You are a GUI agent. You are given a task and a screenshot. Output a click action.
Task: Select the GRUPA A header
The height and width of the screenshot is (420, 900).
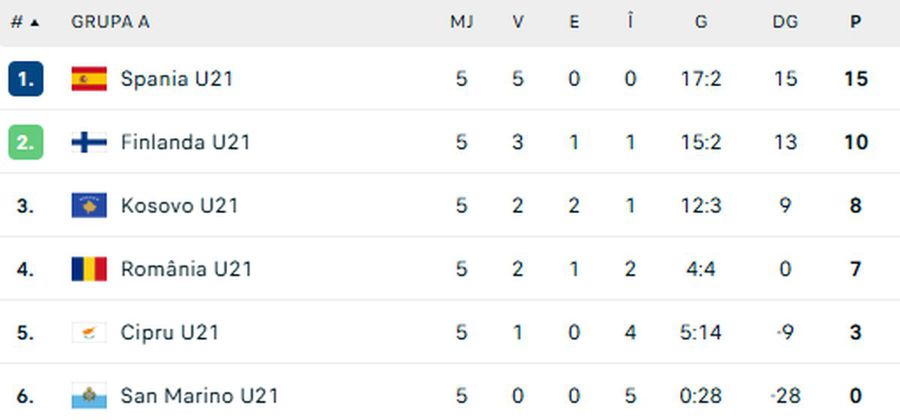click(x=110, y=22)
